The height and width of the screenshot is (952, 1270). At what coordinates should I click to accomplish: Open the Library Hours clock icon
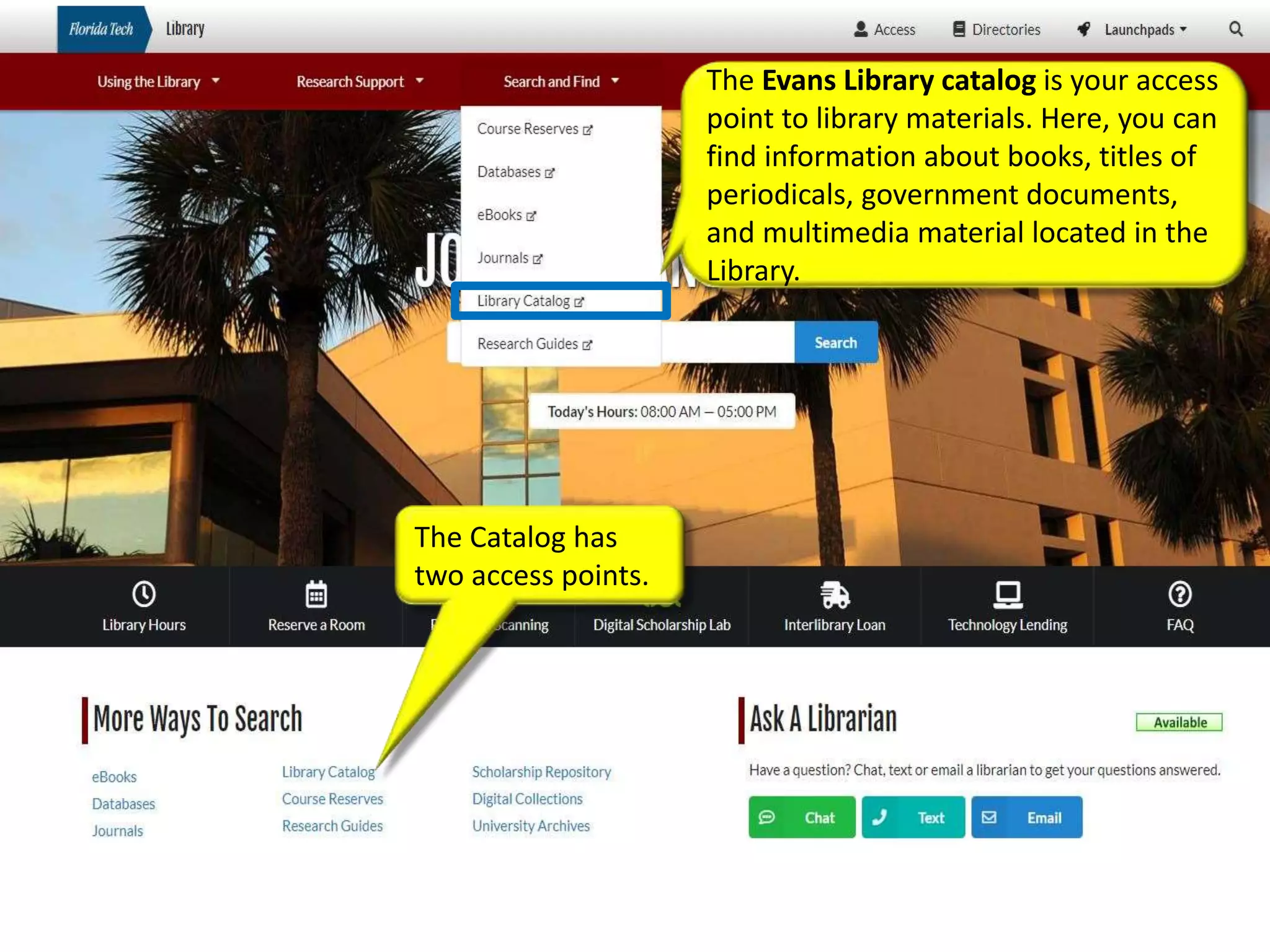[x=144, y=594]
